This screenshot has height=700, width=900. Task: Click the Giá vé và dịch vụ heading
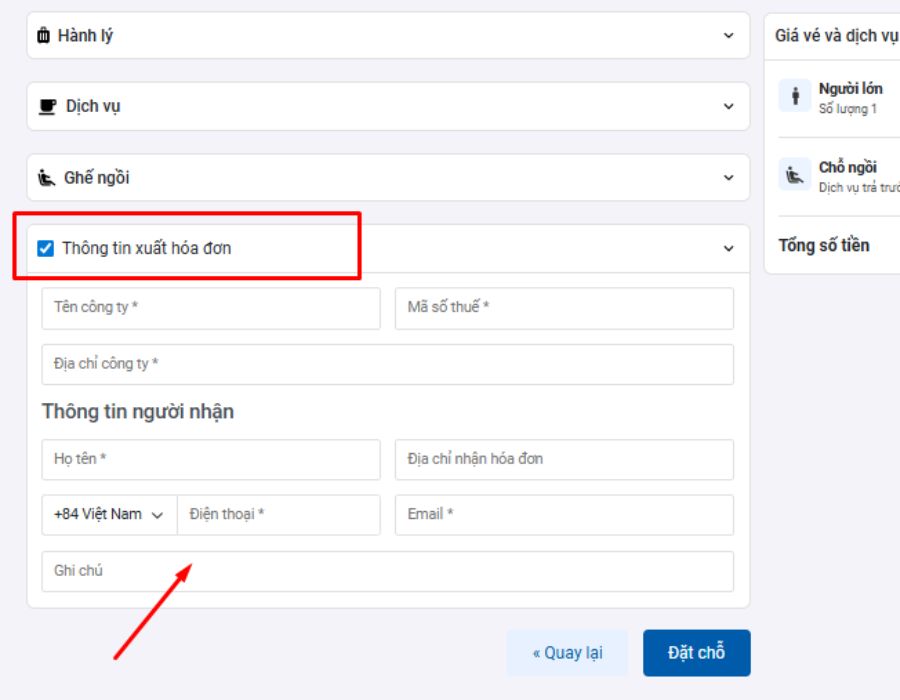tap(837, 36)
